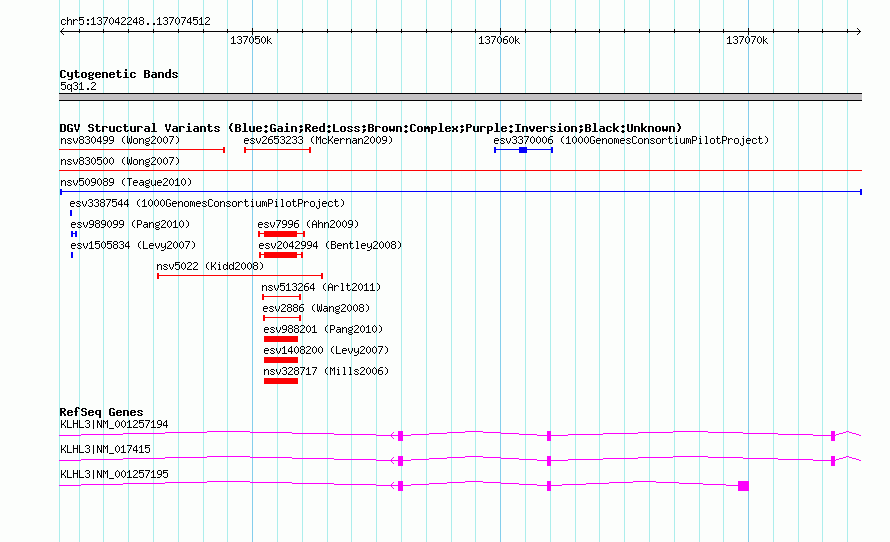
Task: Click the right arrow of the ruler
Action: [859, 32]
